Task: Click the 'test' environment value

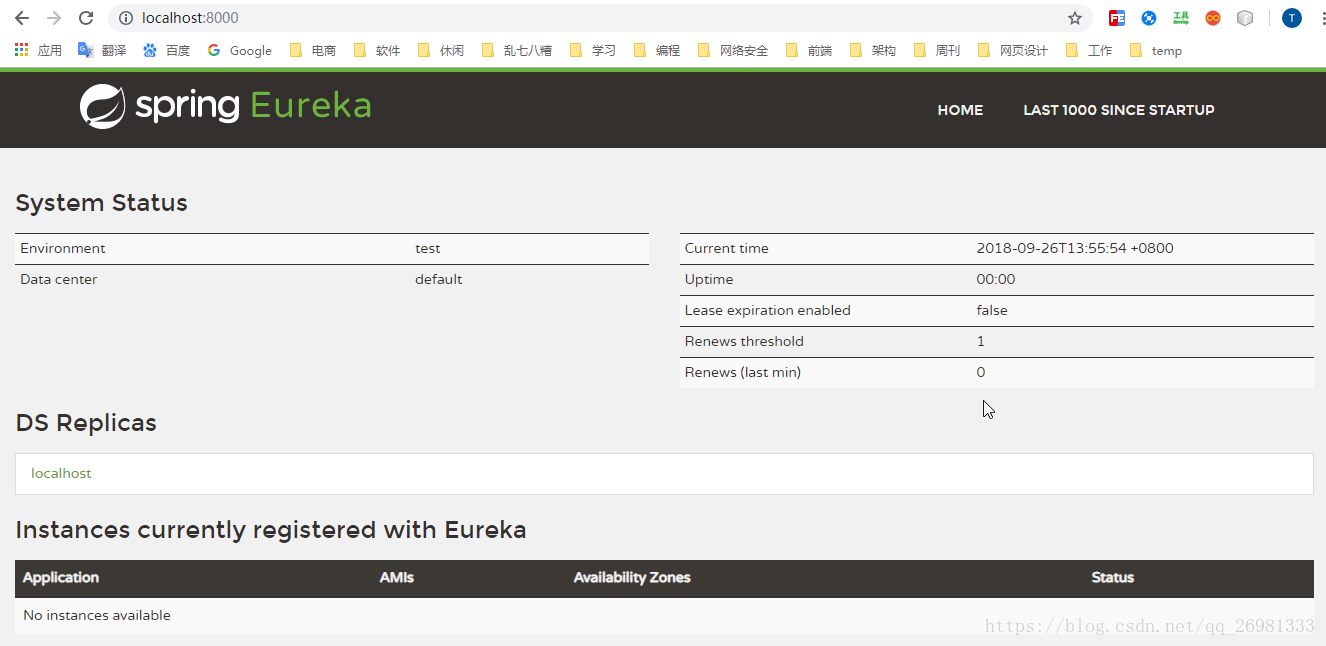Action: [428, 248]
